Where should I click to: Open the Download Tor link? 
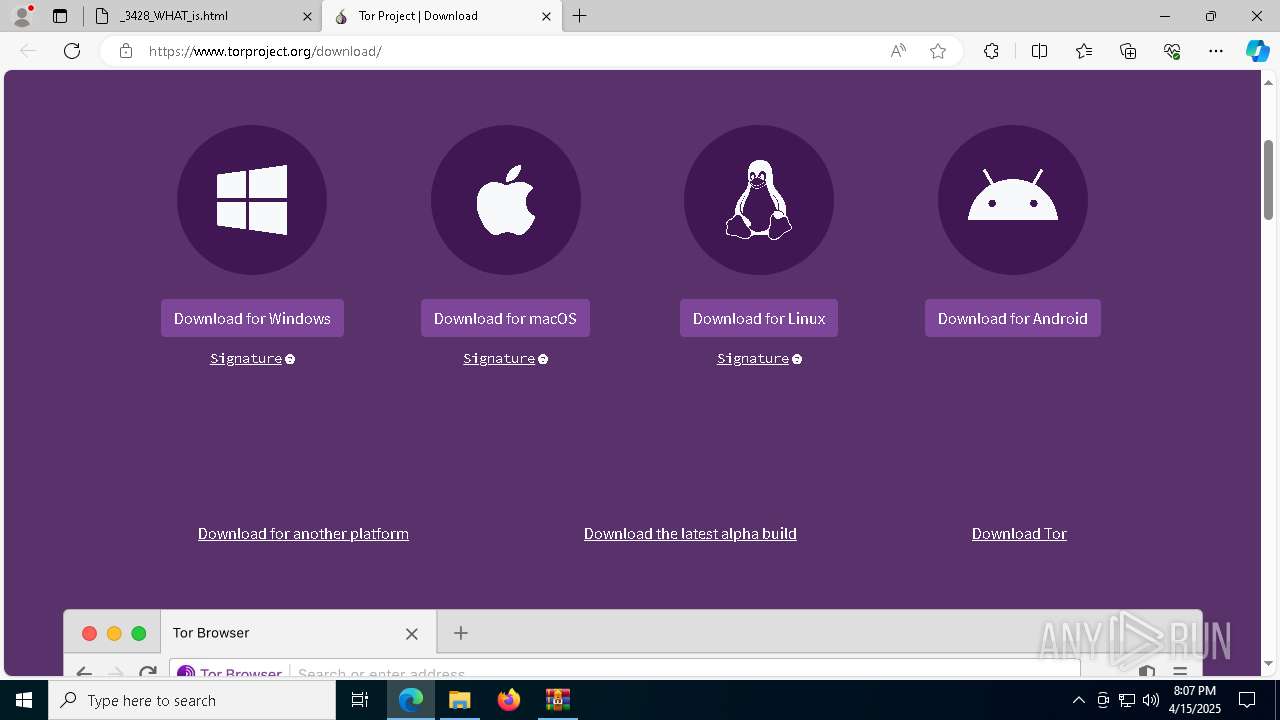coord(1019,533)
